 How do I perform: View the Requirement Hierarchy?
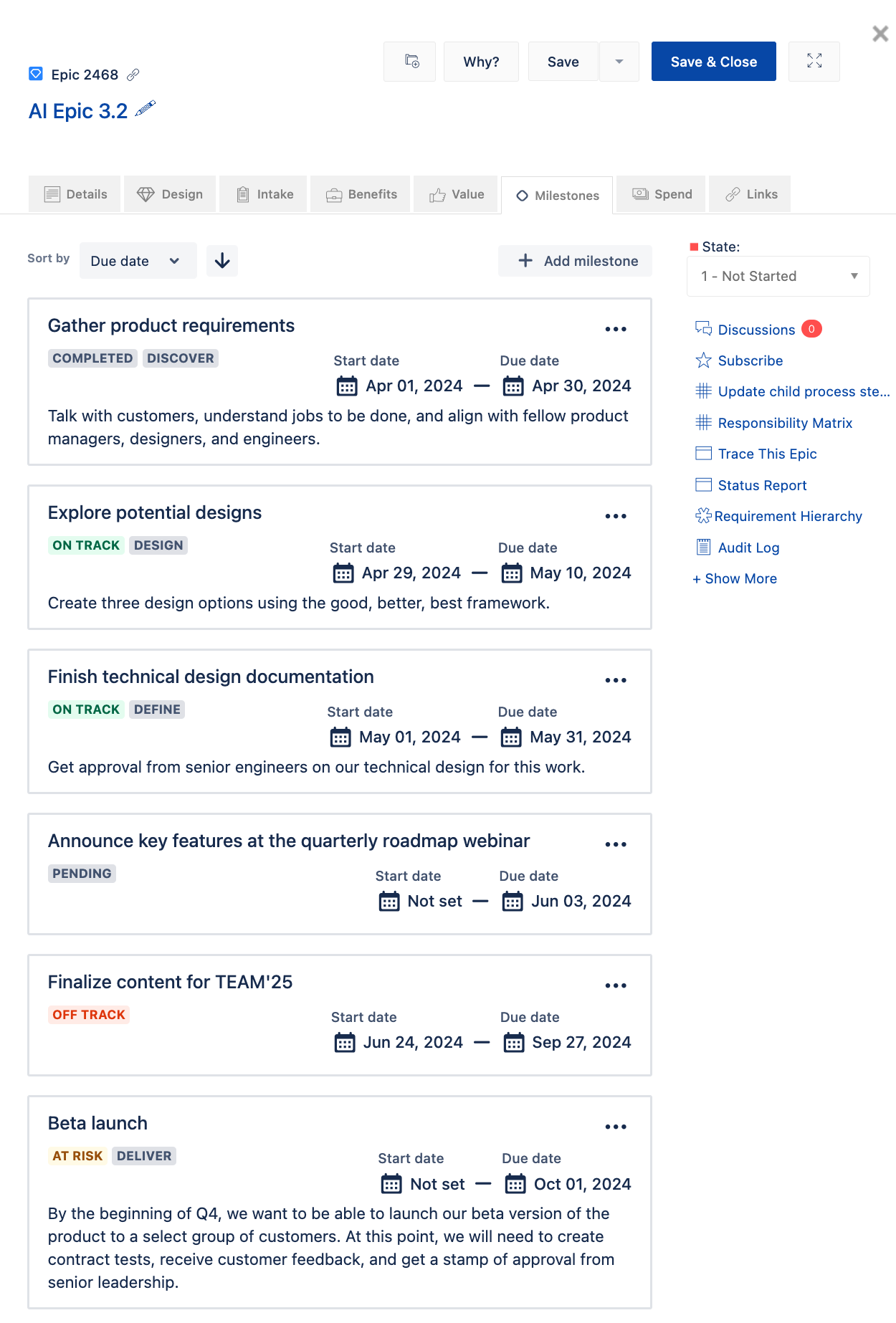click(788, 516)
